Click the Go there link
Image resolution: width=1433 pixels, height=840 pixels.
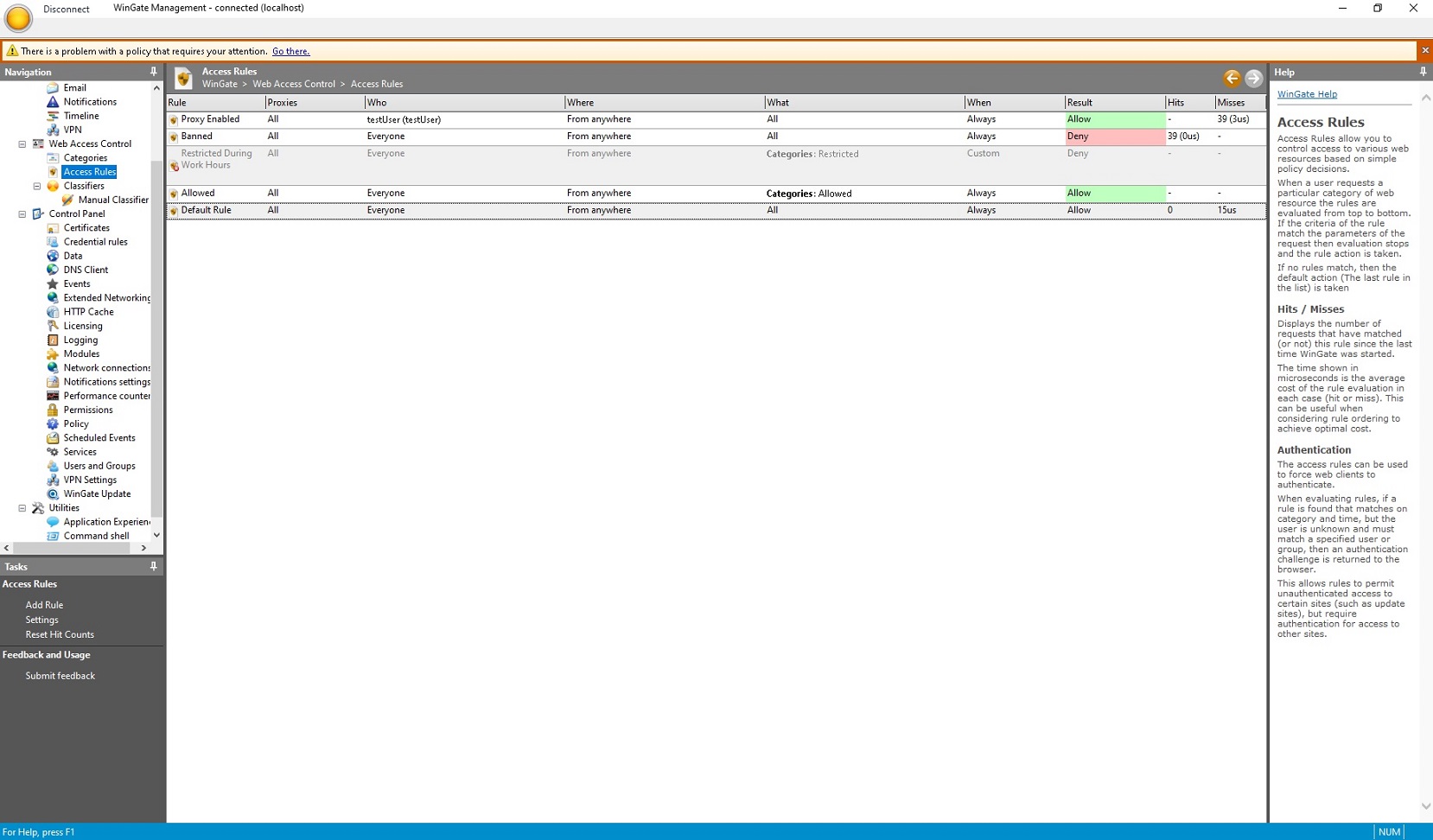[290, 51]
